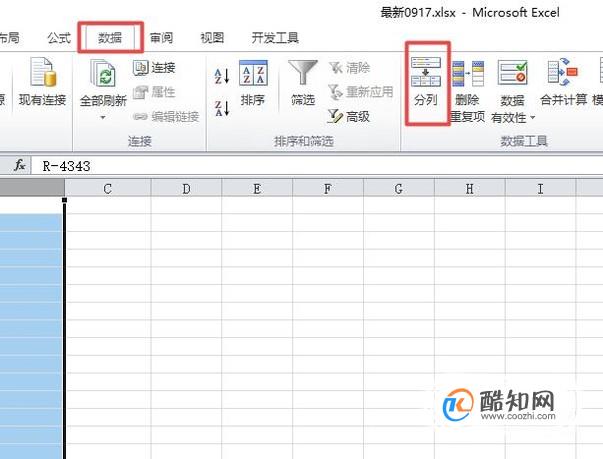Viewport: 603px width, 459px height.
Task: Click the formula bar showing R-4343
Action: tap(315, 166)
